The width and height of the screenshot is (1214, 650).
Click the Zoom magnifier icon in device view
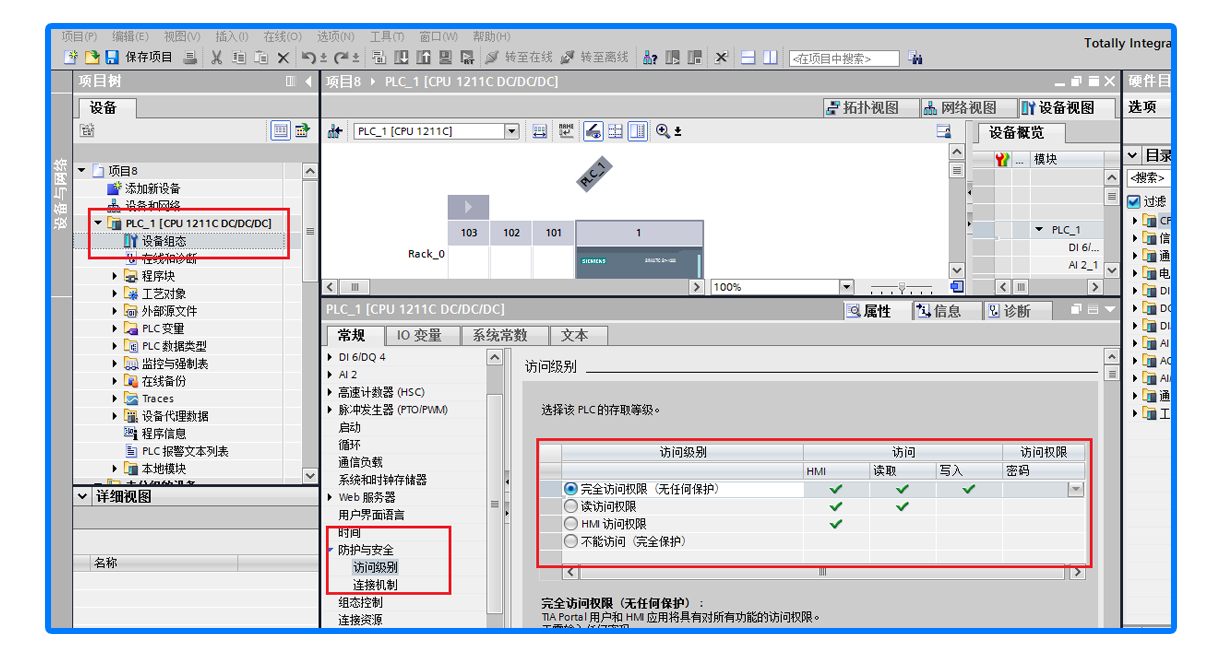coord(662,131)
